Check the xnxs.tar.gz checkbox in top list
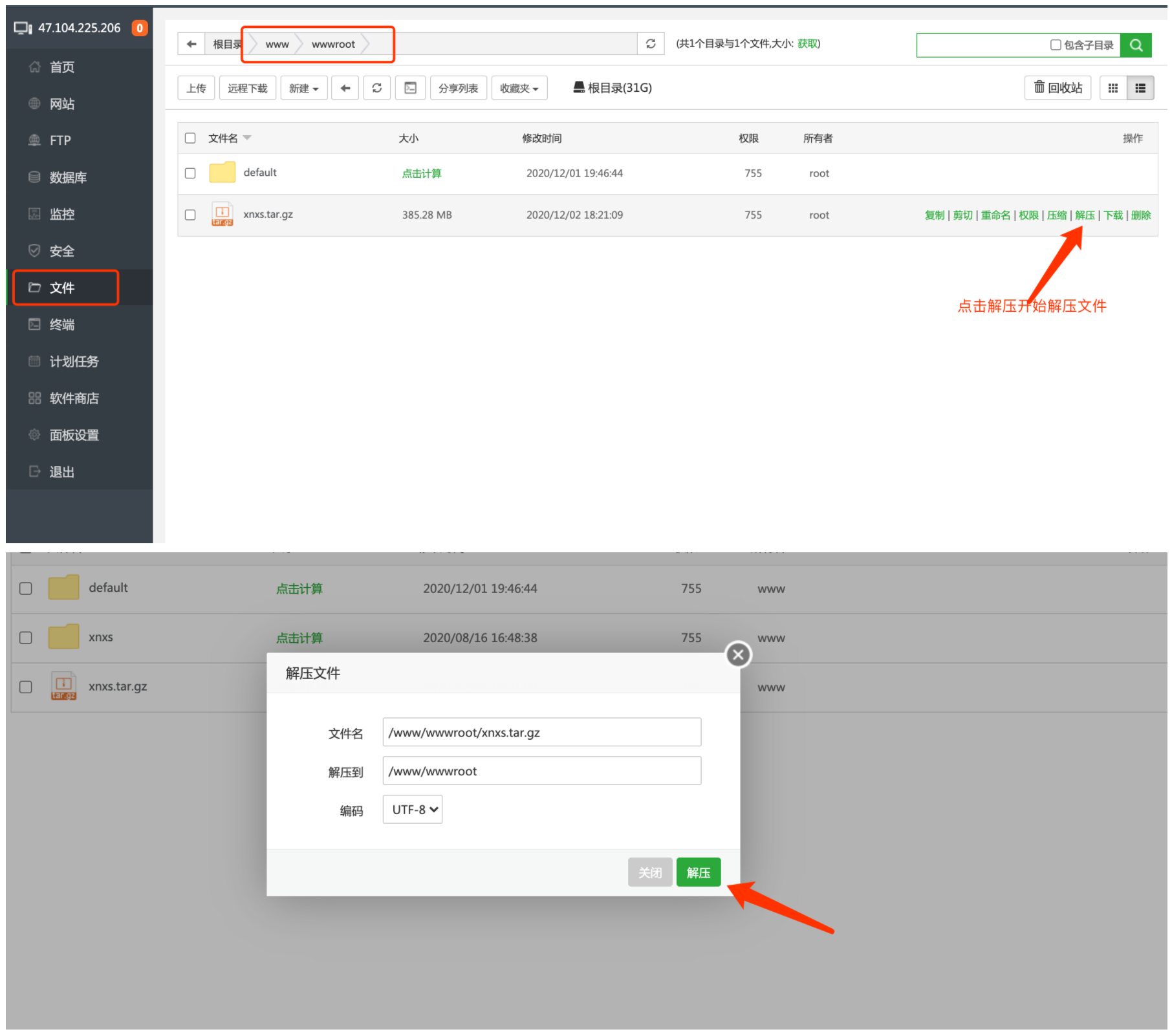This screenshot has width=1172, height=1036. click(190, 215)
